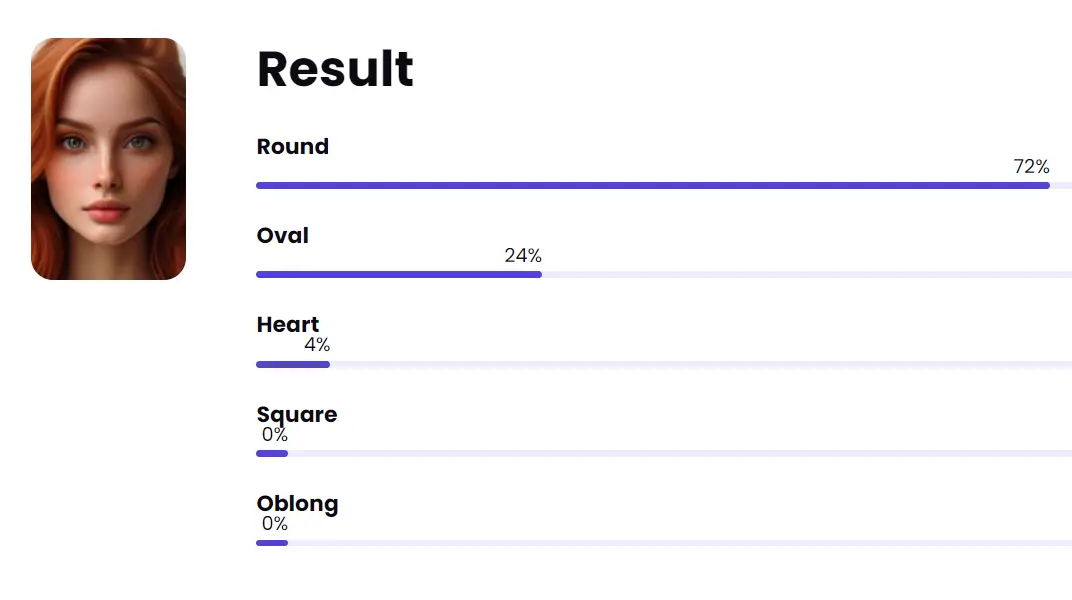Click the 0% value under Square

275,435
